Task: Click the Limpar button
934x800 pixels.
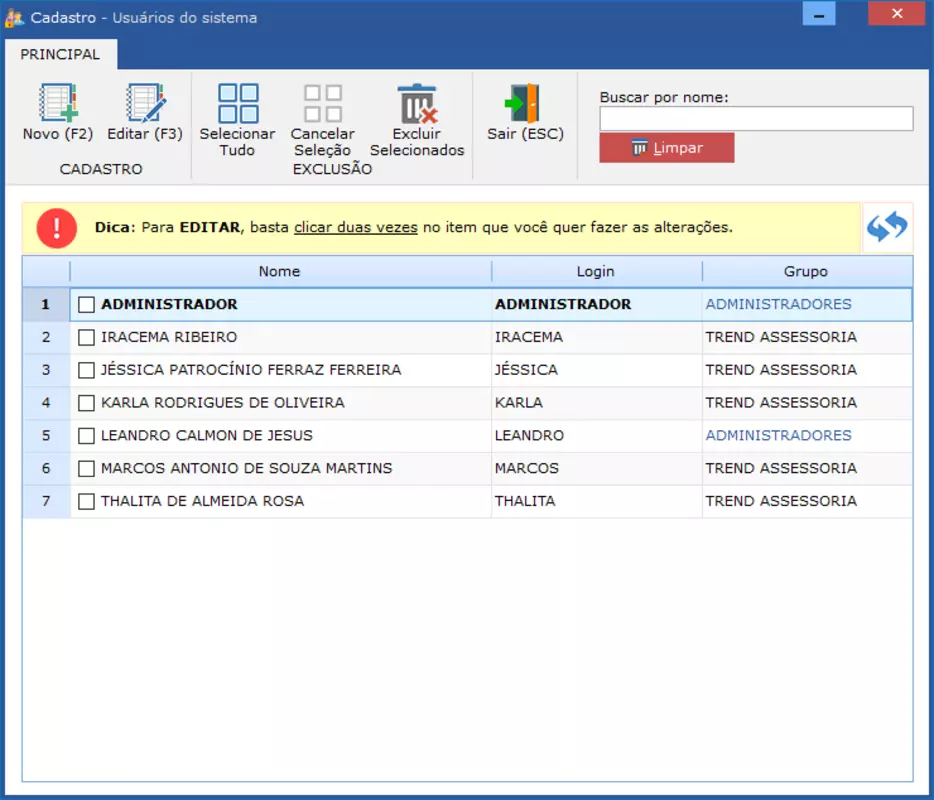Action: click(667, 148)
